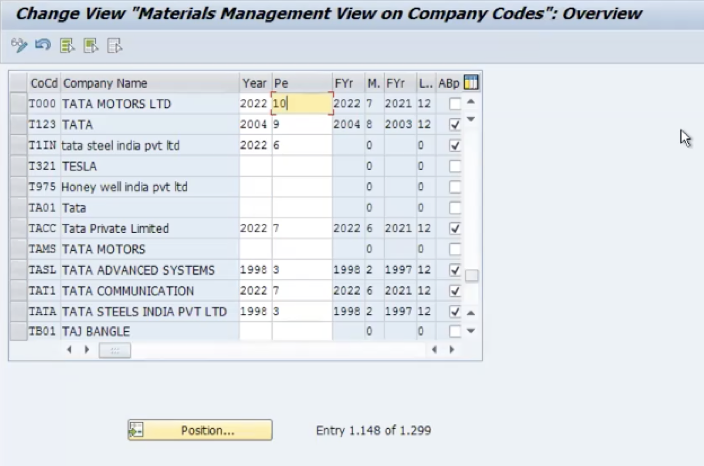Click the Select Block toolbar icon
The height and width of the screenshot is (466, 704).
[91, 45]
